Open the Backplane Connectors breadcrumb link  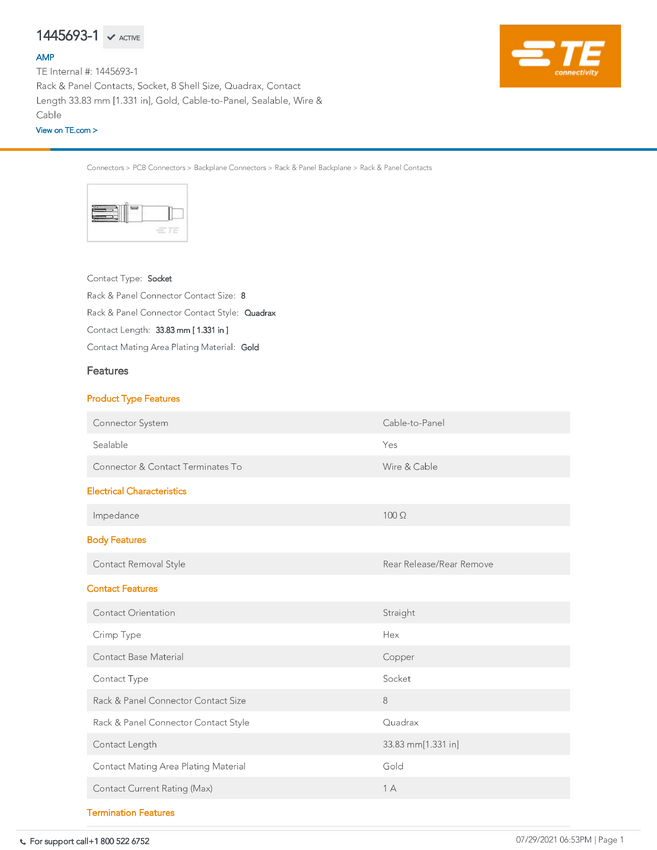coord(230,168)
